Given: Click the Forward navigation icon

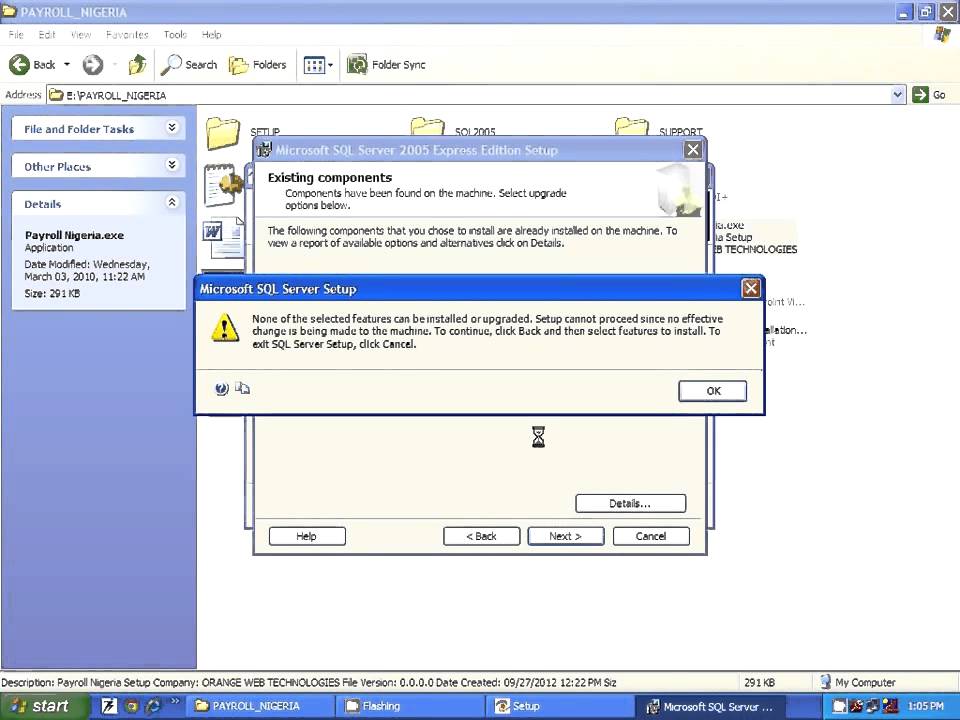Looking at the screenshot, I should (x=92, y=64).
